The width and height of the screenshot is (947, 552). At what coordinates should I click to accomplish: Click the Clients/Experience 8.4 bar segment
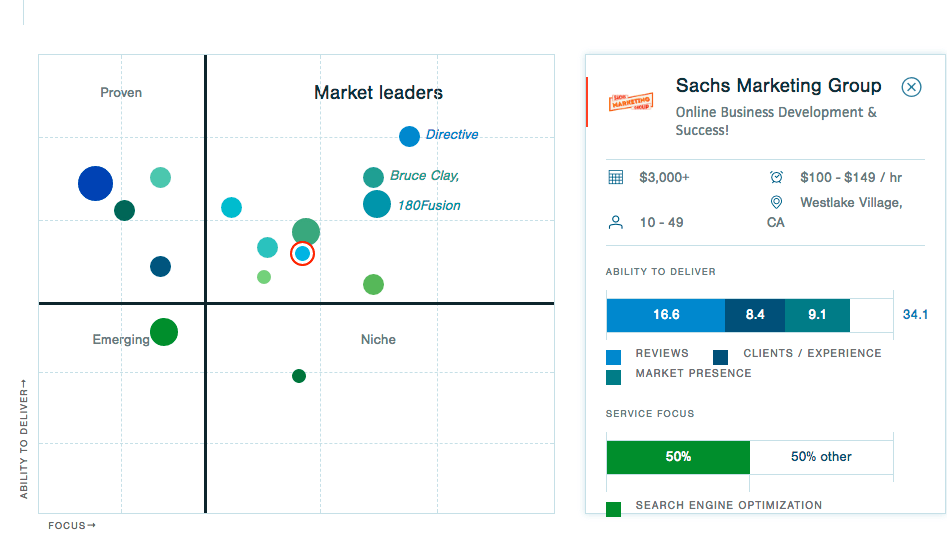(x=754, y=315)
